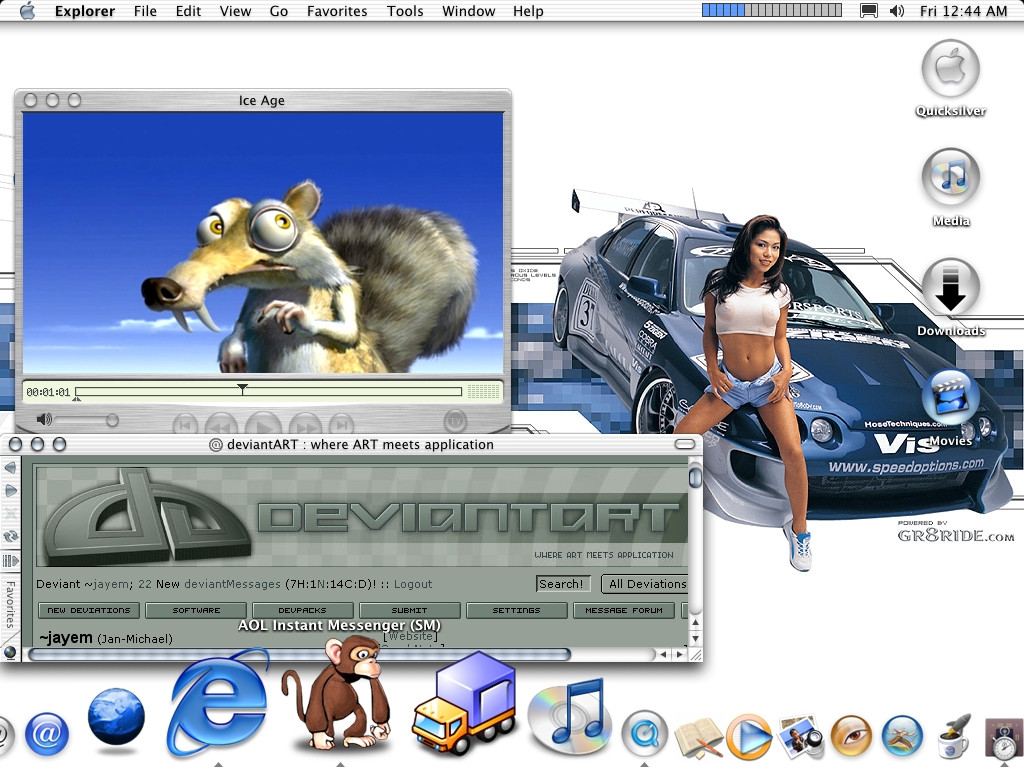This screenshot has height=768, width=1024.
Task: Open the dark blue globe Dock icon
Action: click(x=116, y=717)
